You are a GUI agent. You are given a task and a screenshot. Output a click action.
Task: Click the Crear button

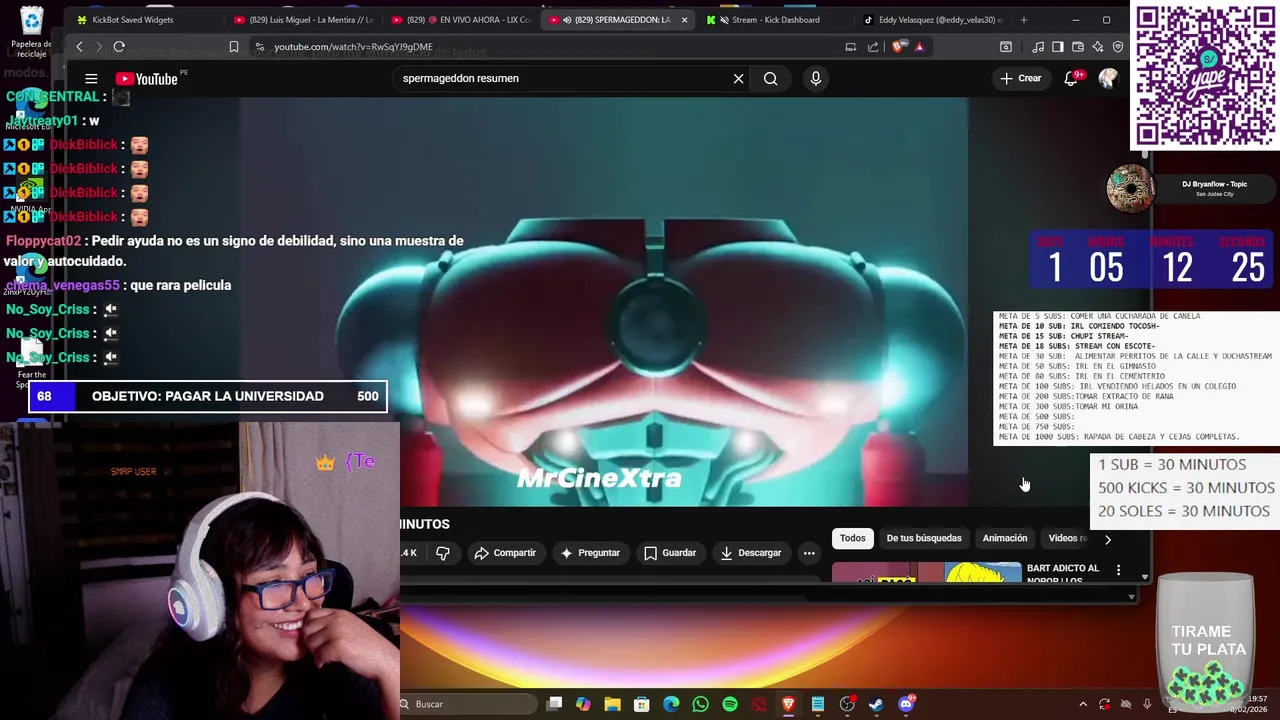(x=1020, y=78)
